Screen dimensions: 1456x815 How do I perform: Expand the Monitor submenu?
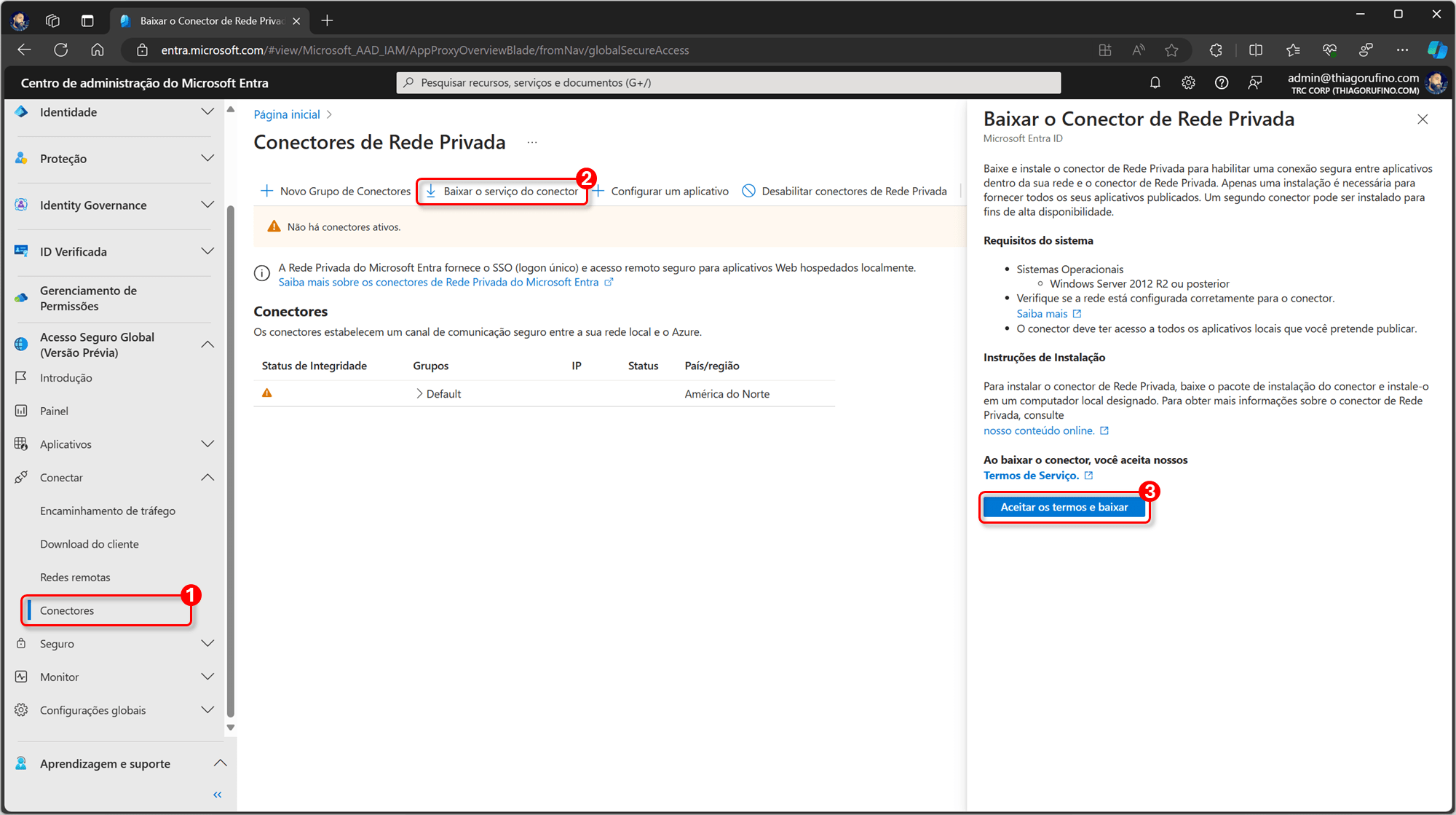pos(207,677)
